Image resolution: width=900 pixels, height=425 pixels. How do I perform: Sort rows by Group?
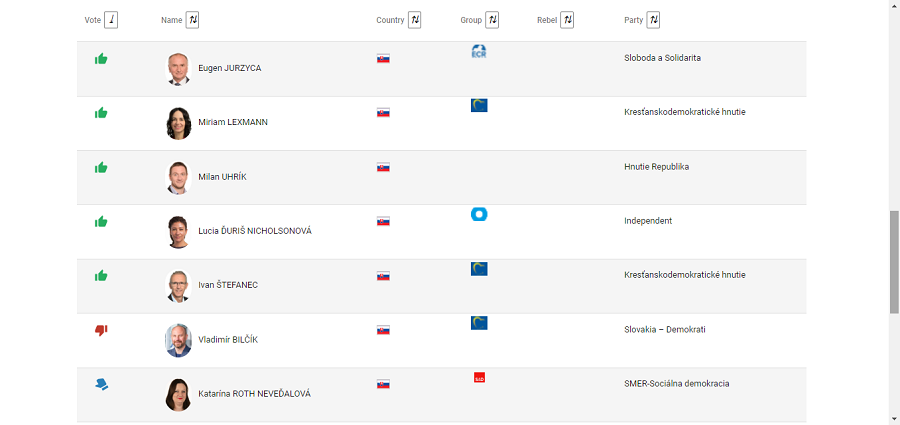(492, 20)
